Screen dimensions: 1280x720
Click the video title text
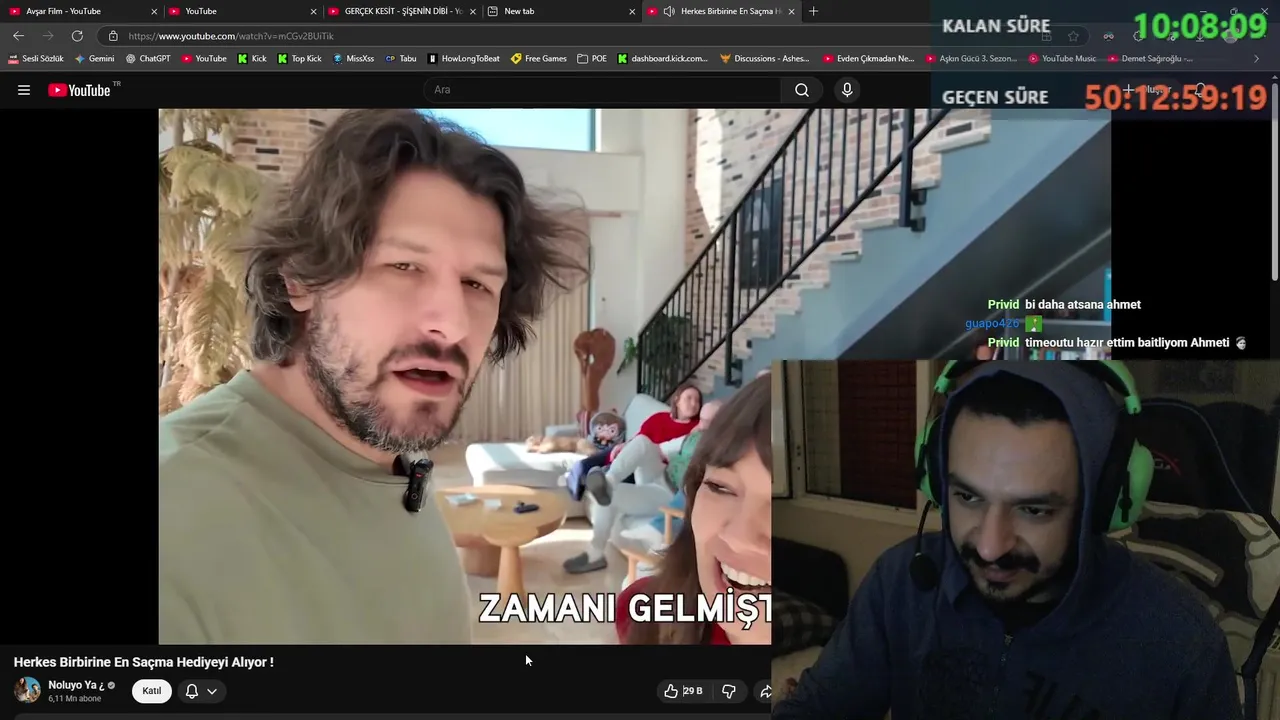coord(143,662)
